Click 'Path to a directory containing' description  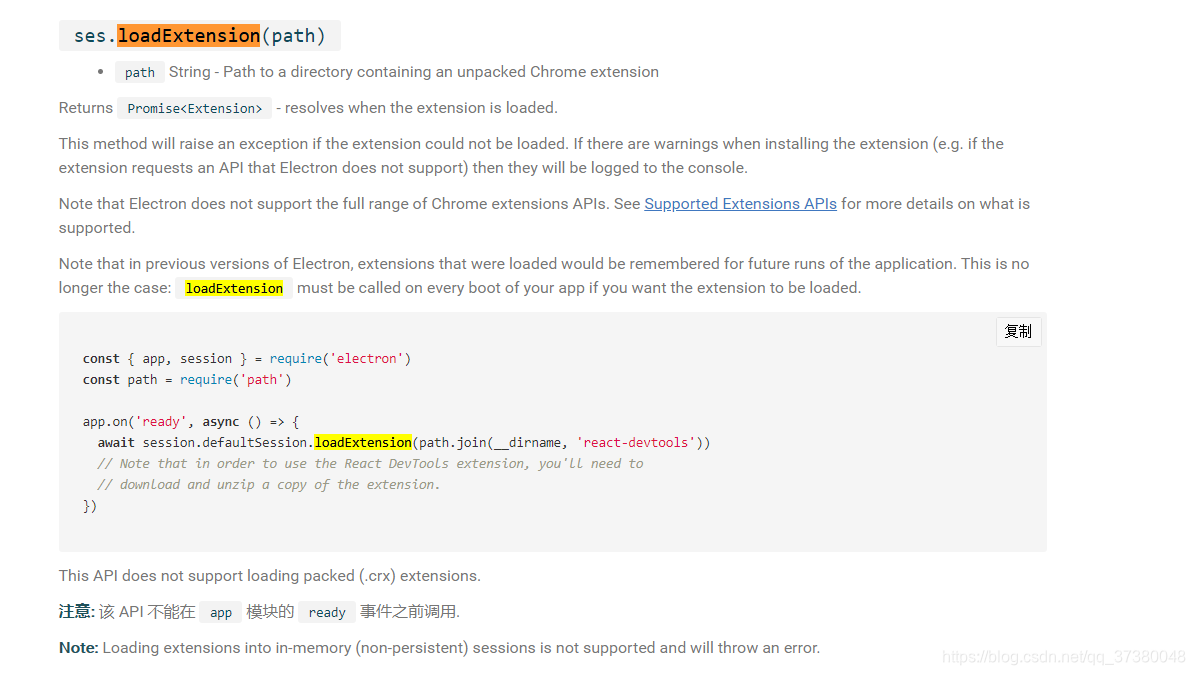coord(441,72)
